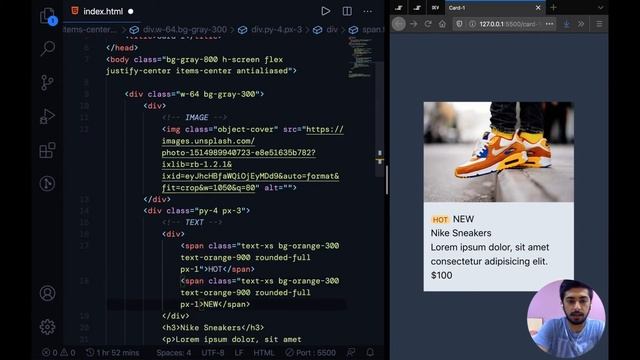Click the sneaker image in preview
Screen dimensions: 640x360
tap(498, 152)
